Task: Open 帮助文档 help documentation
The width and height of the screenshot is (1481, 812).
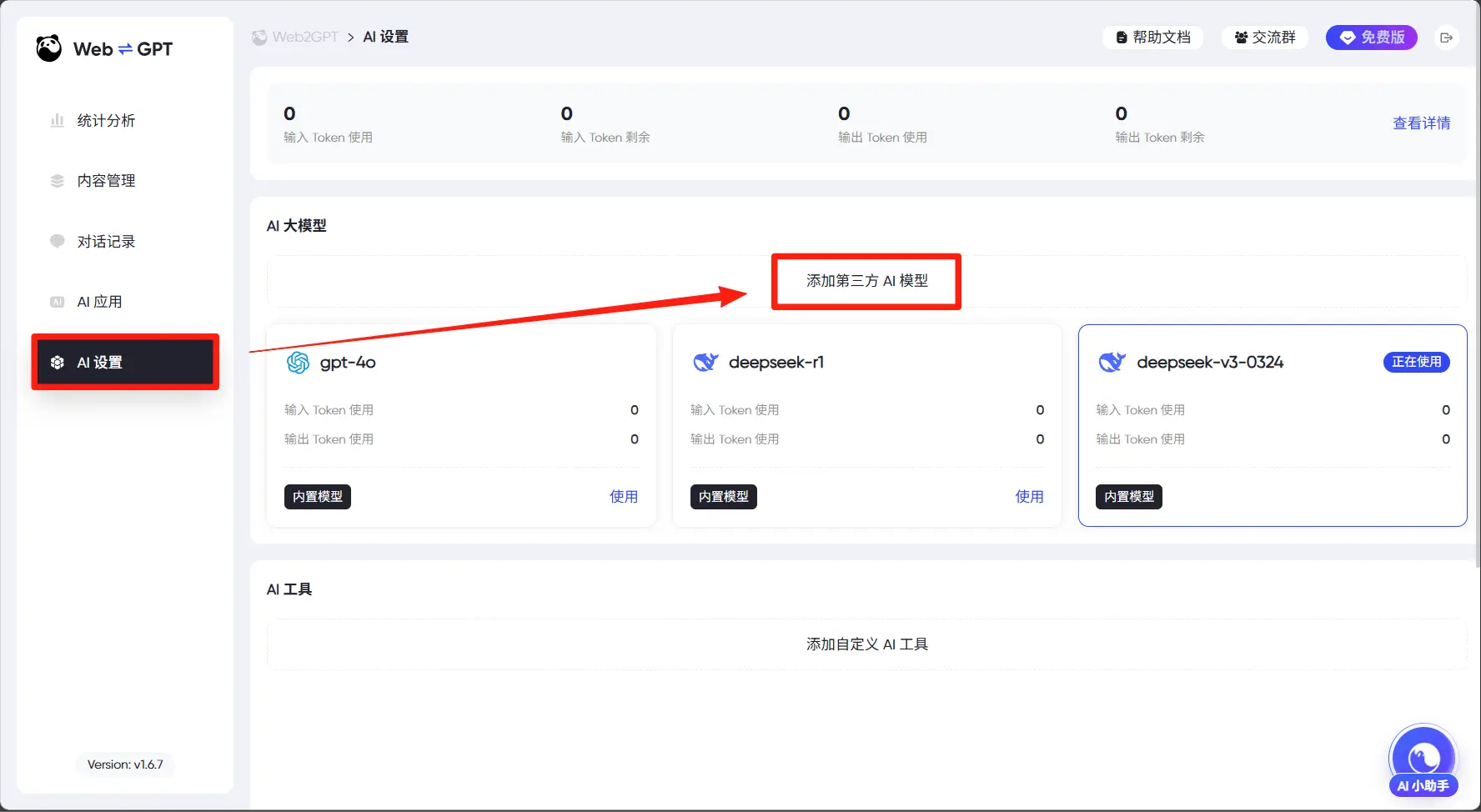Action: [1153, 38]
